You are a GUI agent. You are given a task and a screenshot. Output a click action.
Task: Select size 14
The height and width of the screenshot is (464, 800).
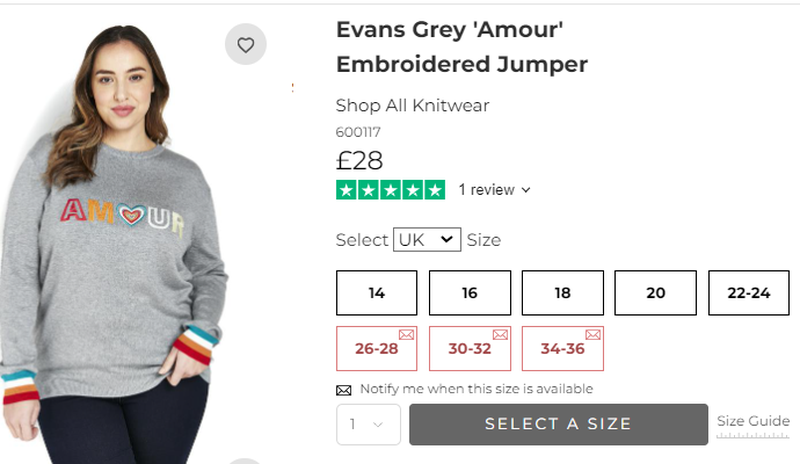pos(377,293)
